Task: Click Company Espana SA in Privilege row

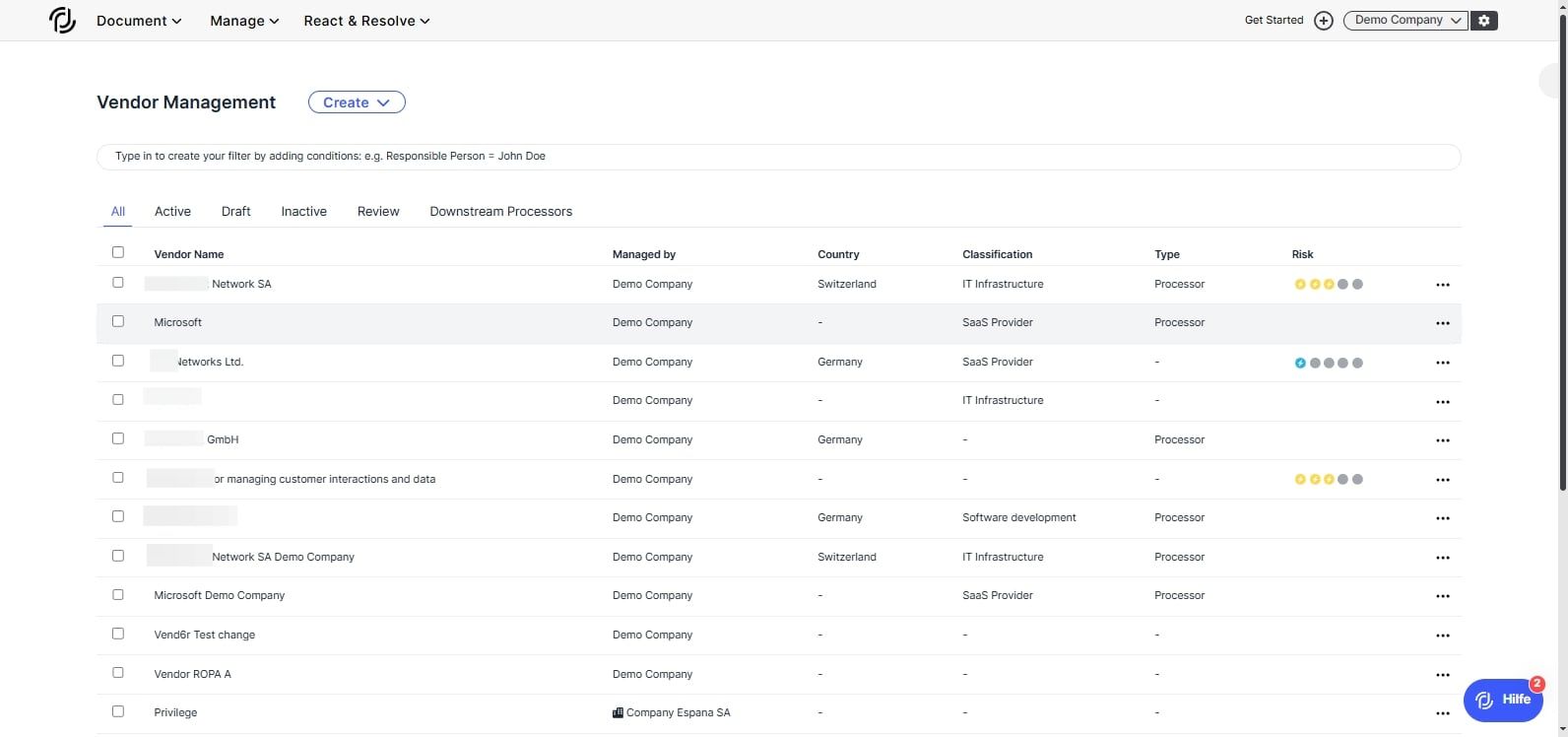Action: [679, 712]
